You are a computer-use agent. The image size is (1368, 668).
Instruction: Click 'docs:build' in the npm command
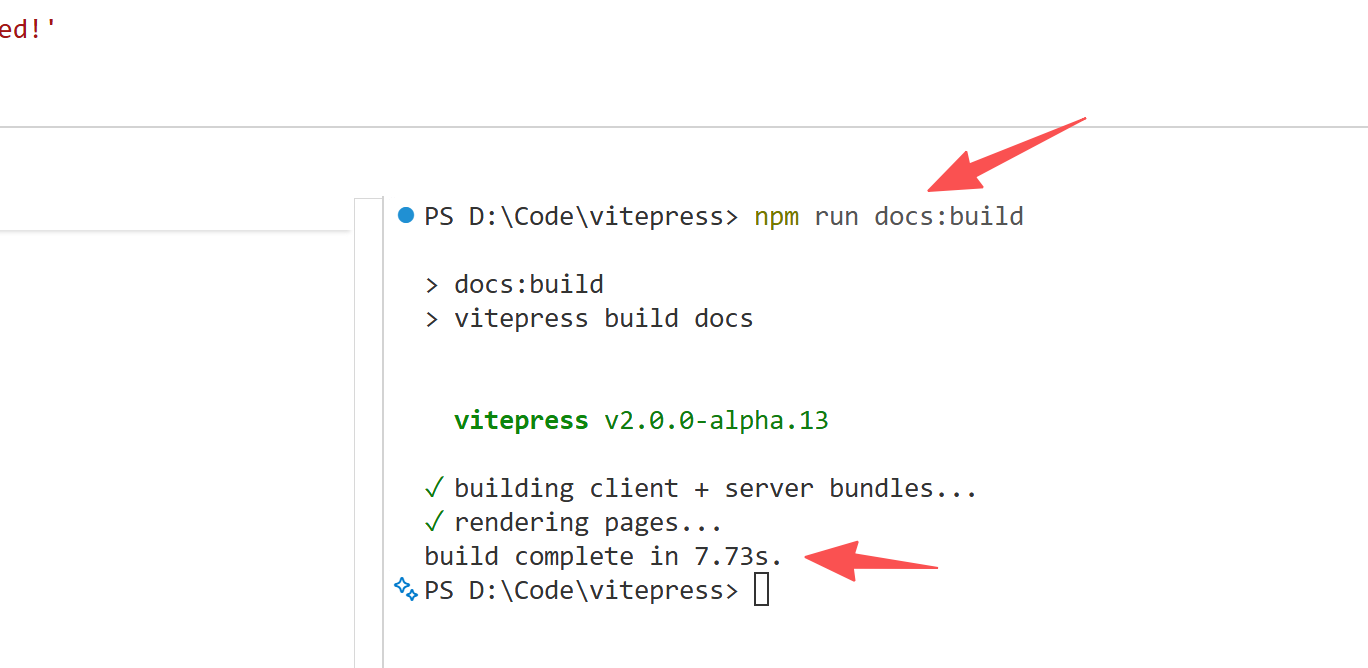coord(948,216)
